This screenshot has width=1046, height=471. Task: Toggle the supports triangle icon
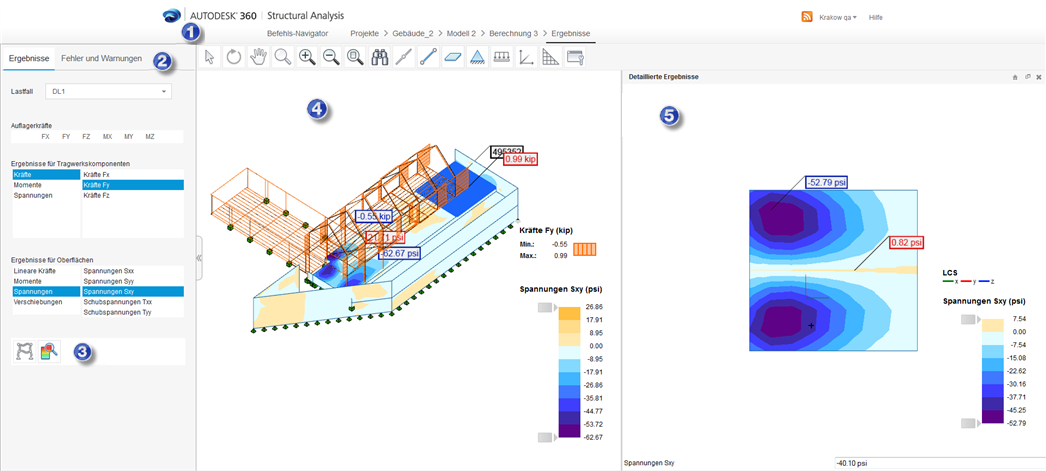click(476, 58)
